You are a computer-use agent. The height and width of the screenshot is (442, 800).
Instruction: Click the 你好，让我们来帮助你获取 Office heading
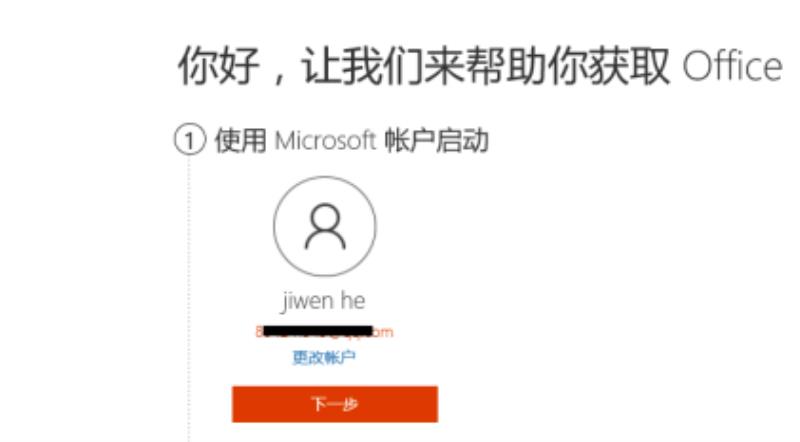click(480, 66)
